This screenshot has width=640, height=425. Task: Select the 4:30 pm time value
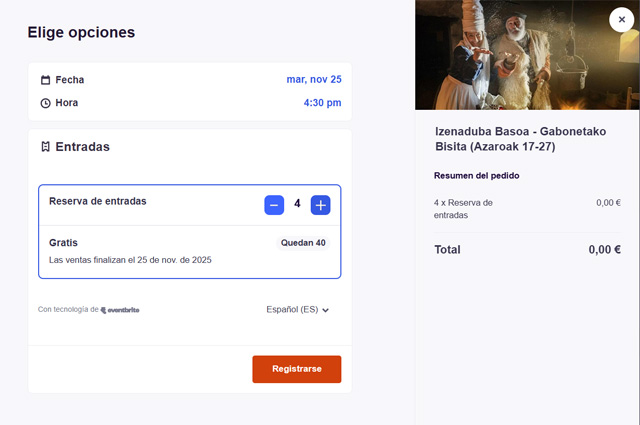click(322, 103)
